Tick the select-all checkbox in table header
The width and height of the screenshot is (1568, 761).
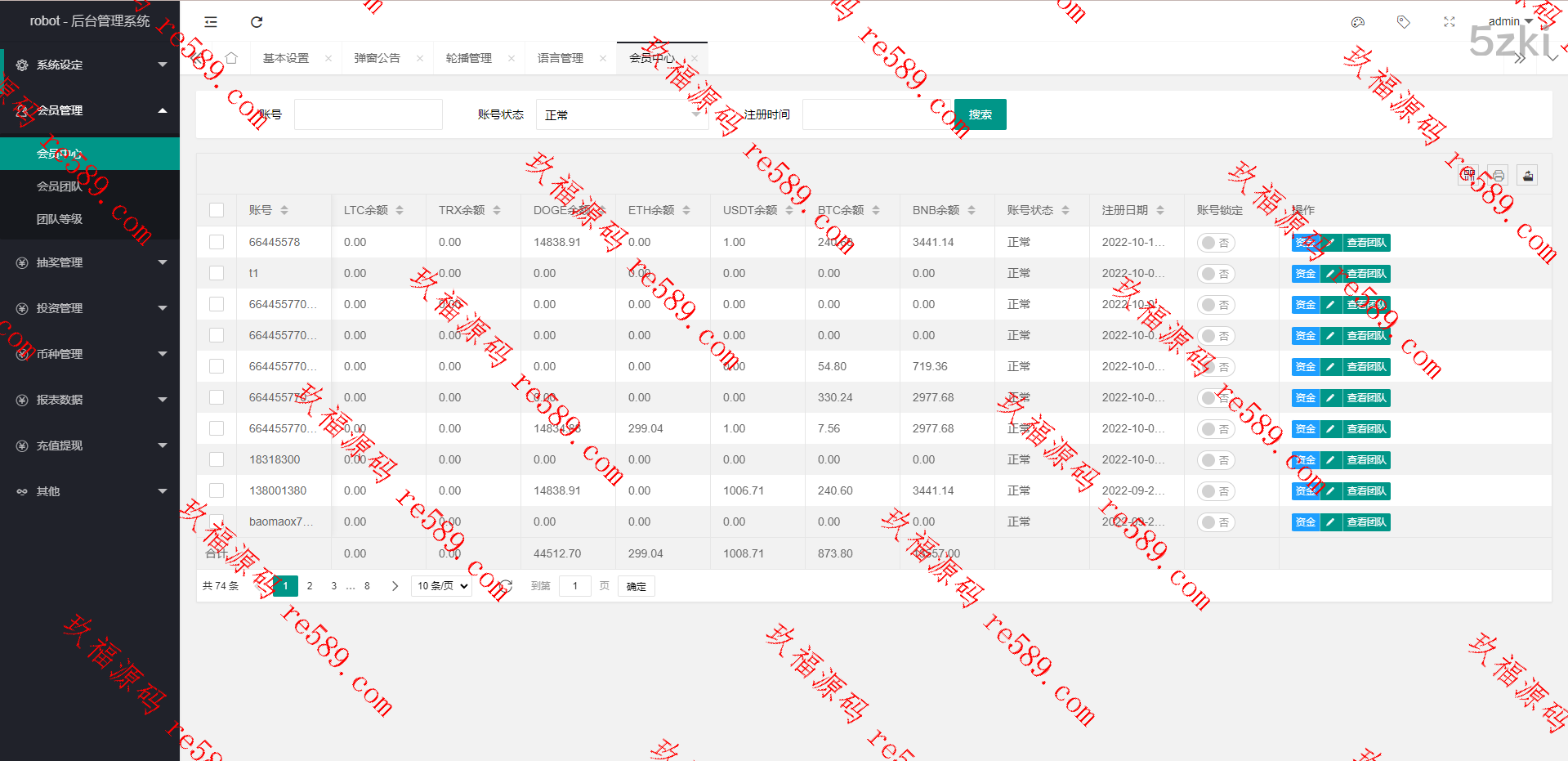tap(217, 210)
